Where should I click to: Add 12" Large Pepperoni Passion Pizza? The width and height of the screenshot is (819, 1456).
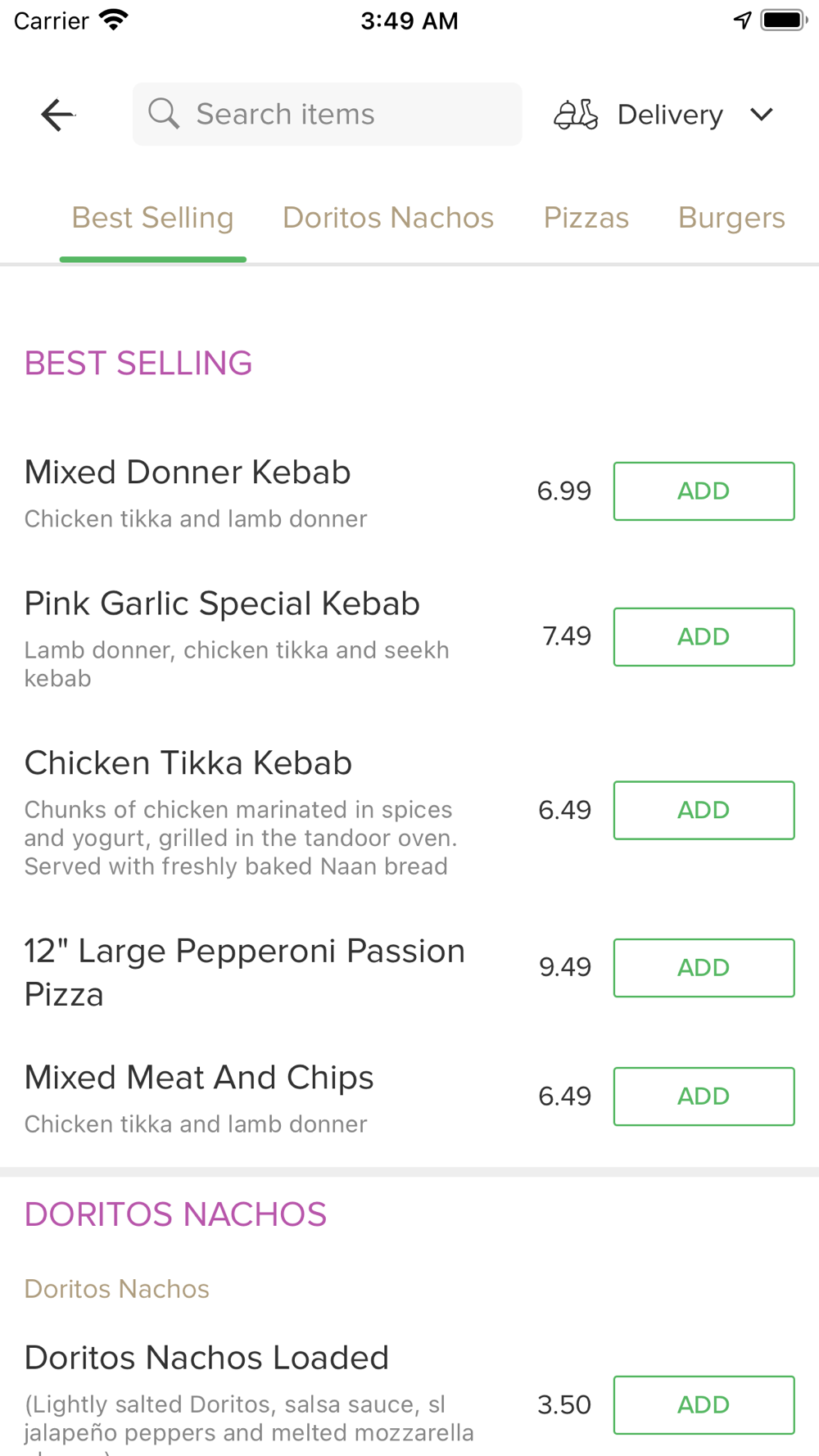click(704, 968)
